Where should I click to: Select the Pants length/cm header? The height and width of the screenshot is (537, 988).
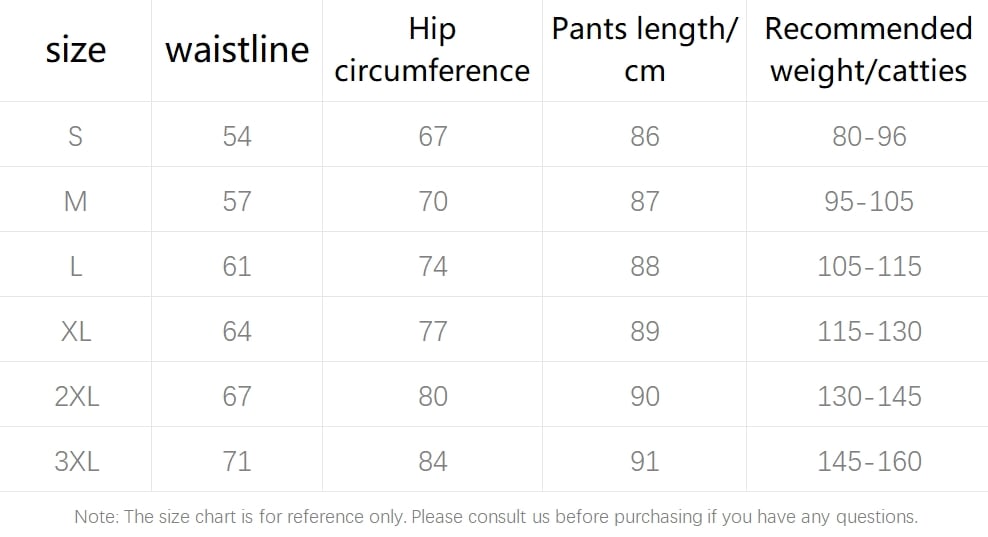point(645,50)
